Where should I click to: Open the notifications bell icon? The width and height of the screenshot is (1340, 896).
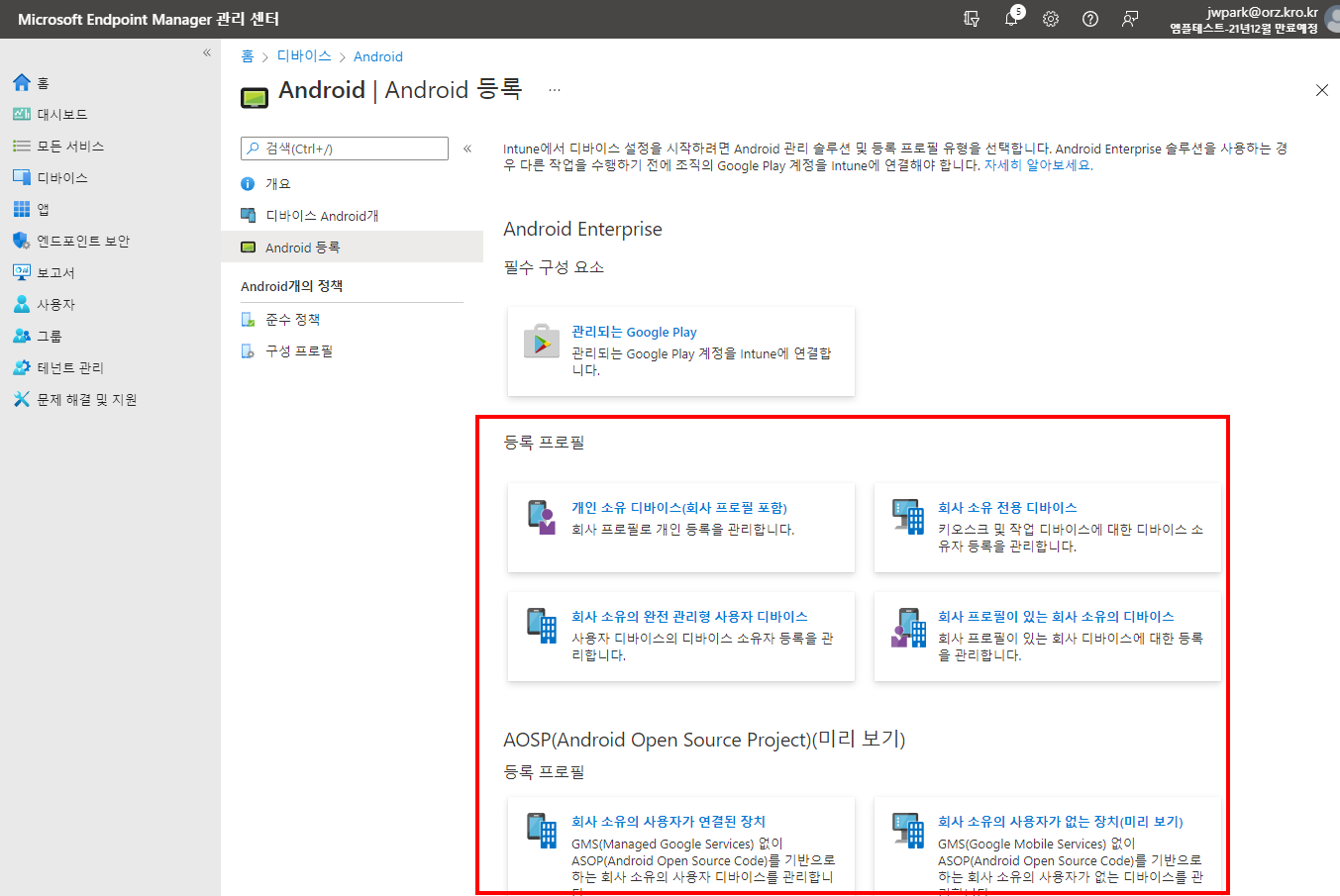click(x=1011, y=19)
